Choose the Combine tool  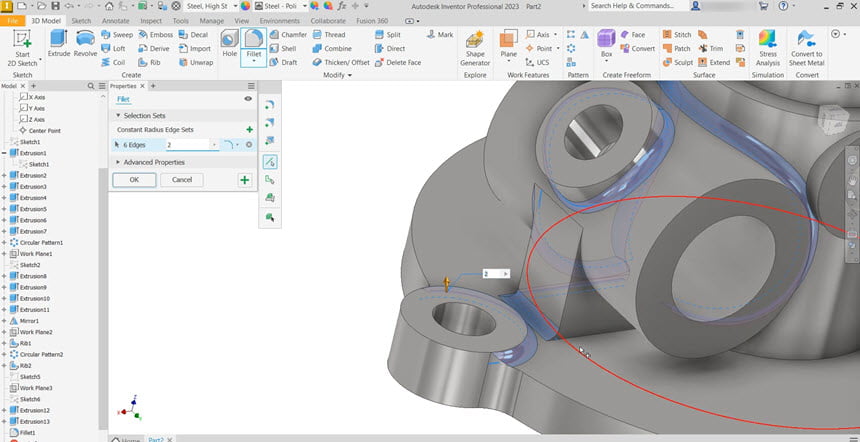[x=331, y=48]
